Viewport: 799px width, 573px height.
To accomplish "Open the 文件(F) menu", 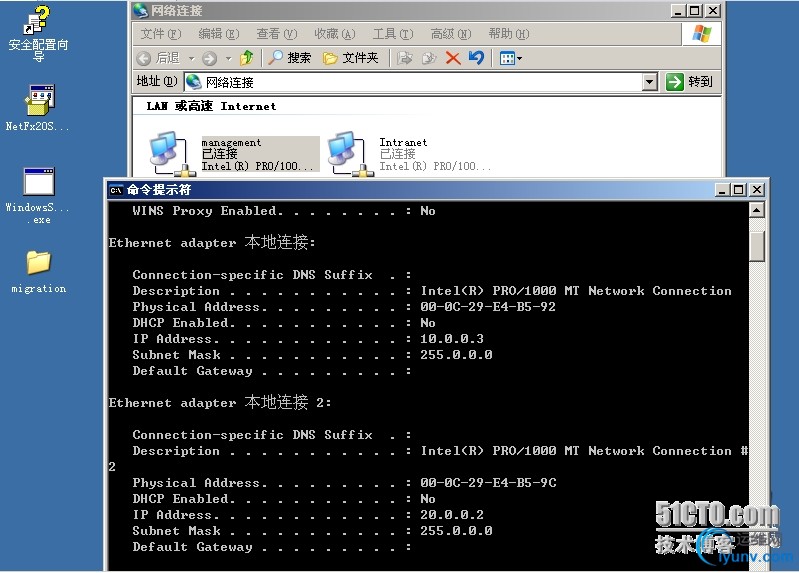I will point(161,34).
